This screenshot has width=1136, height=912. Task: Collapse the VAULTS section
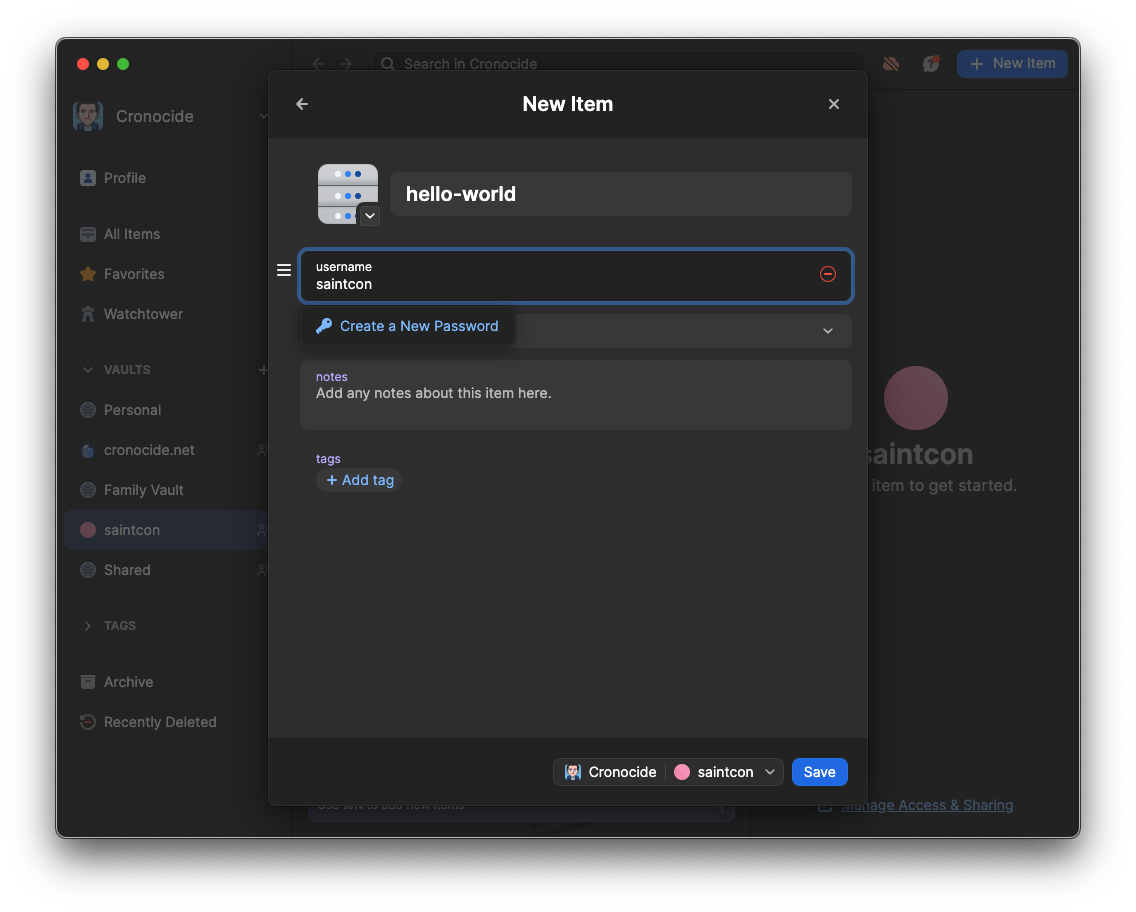(x=88, y=369)
